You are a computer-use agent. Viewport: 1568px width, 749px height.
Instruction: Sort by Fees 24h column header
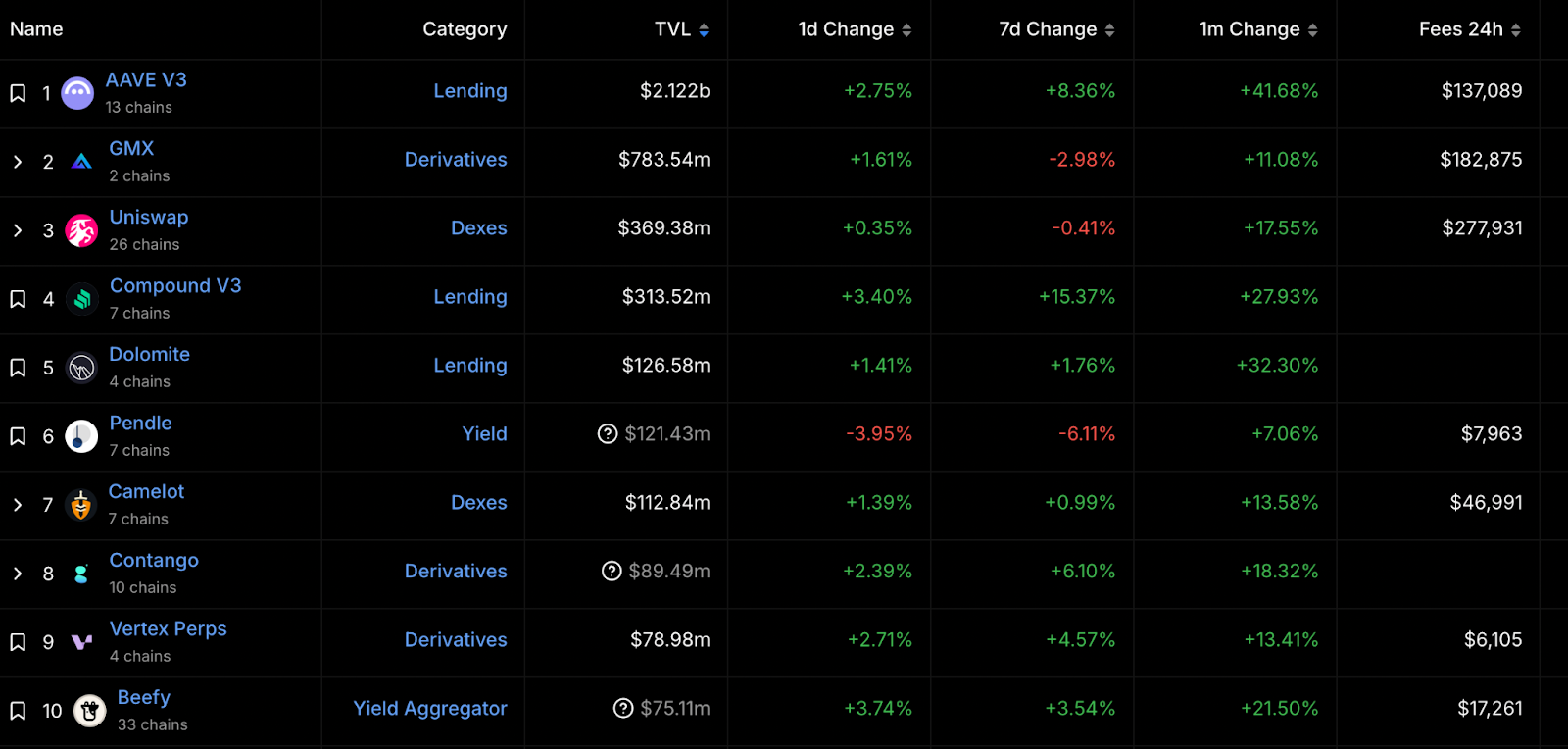tap(1470, 29)
